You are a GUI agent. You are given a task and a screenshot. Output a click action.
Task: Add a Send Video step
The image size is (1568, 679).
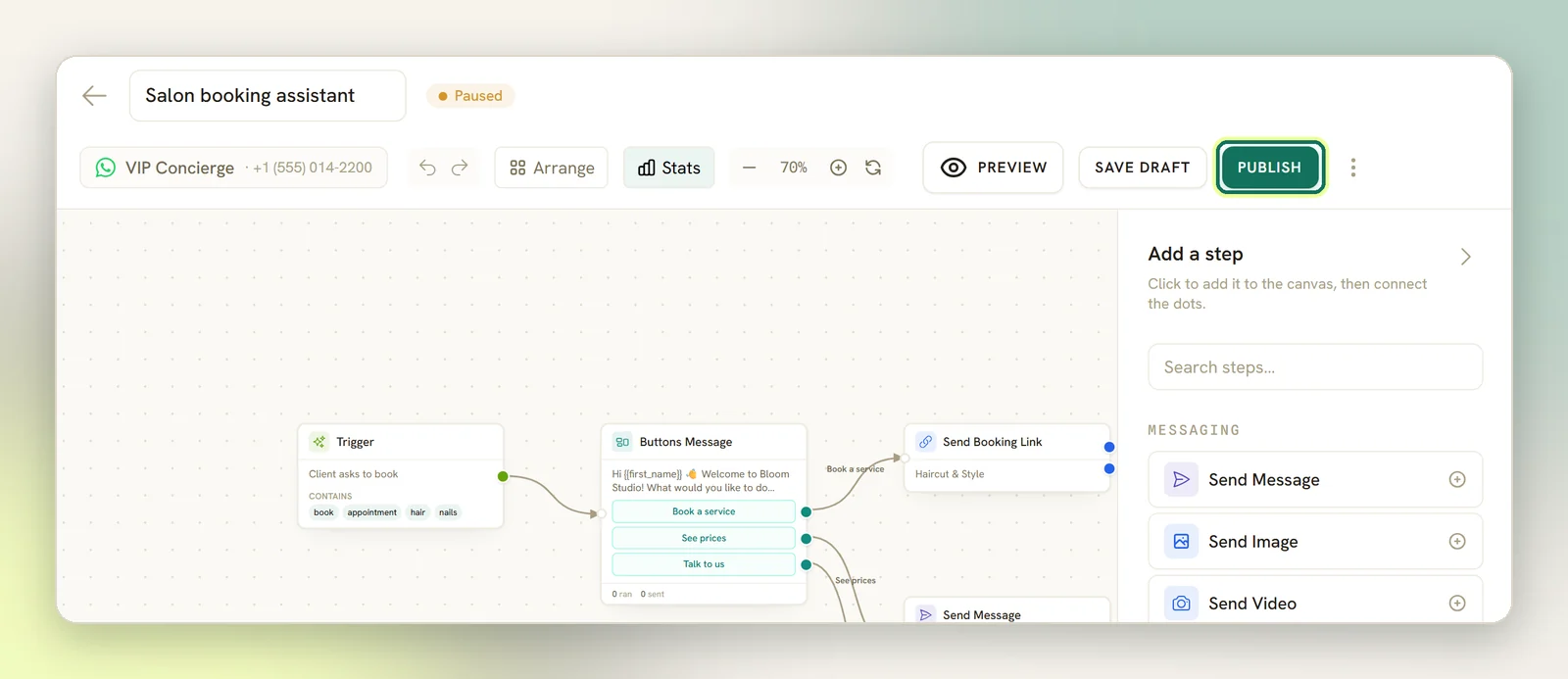pyautogui.click(x=1315, y=599)
